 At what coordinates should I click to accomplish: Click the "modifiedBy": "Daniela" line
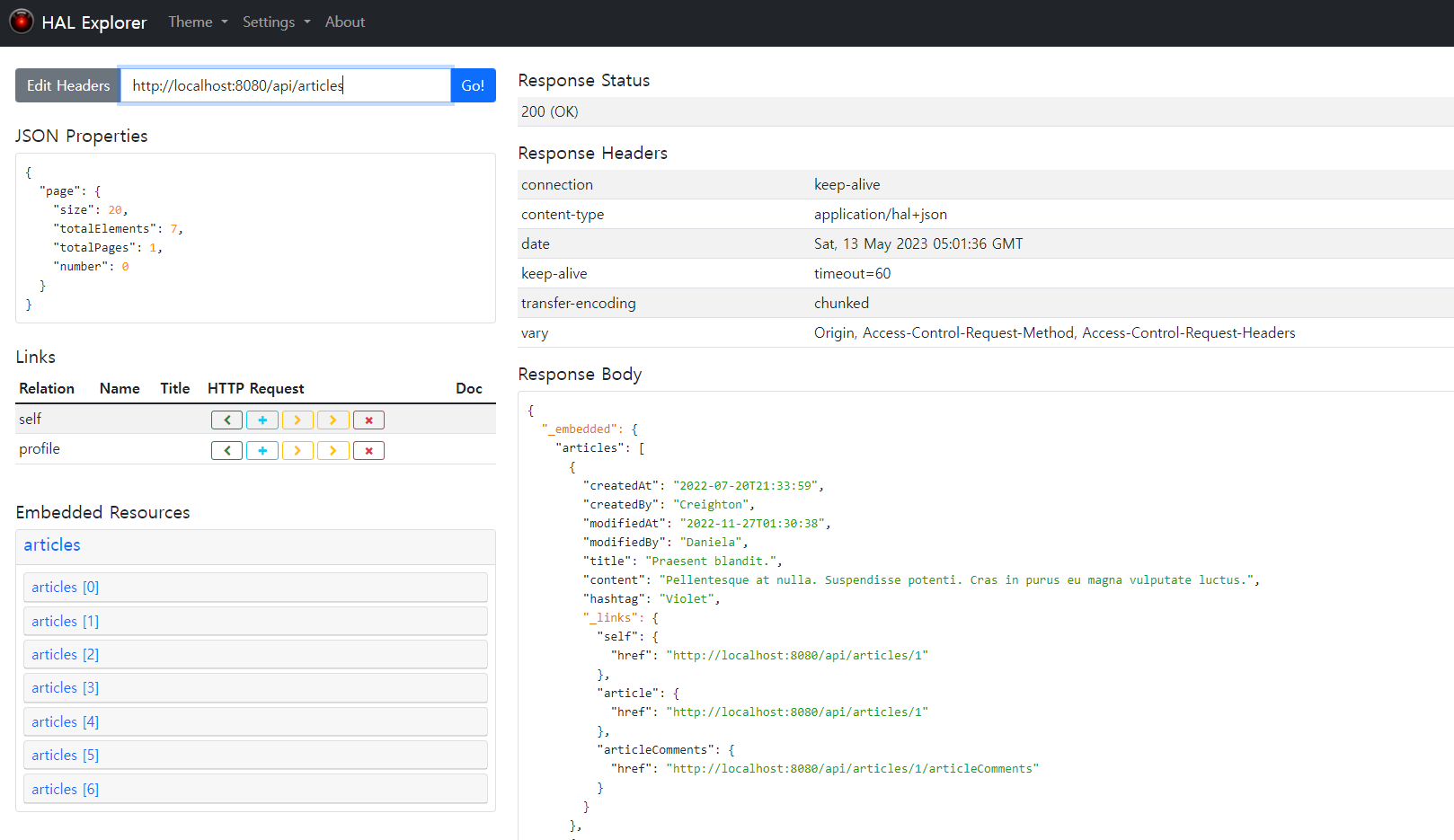point(666,542)
